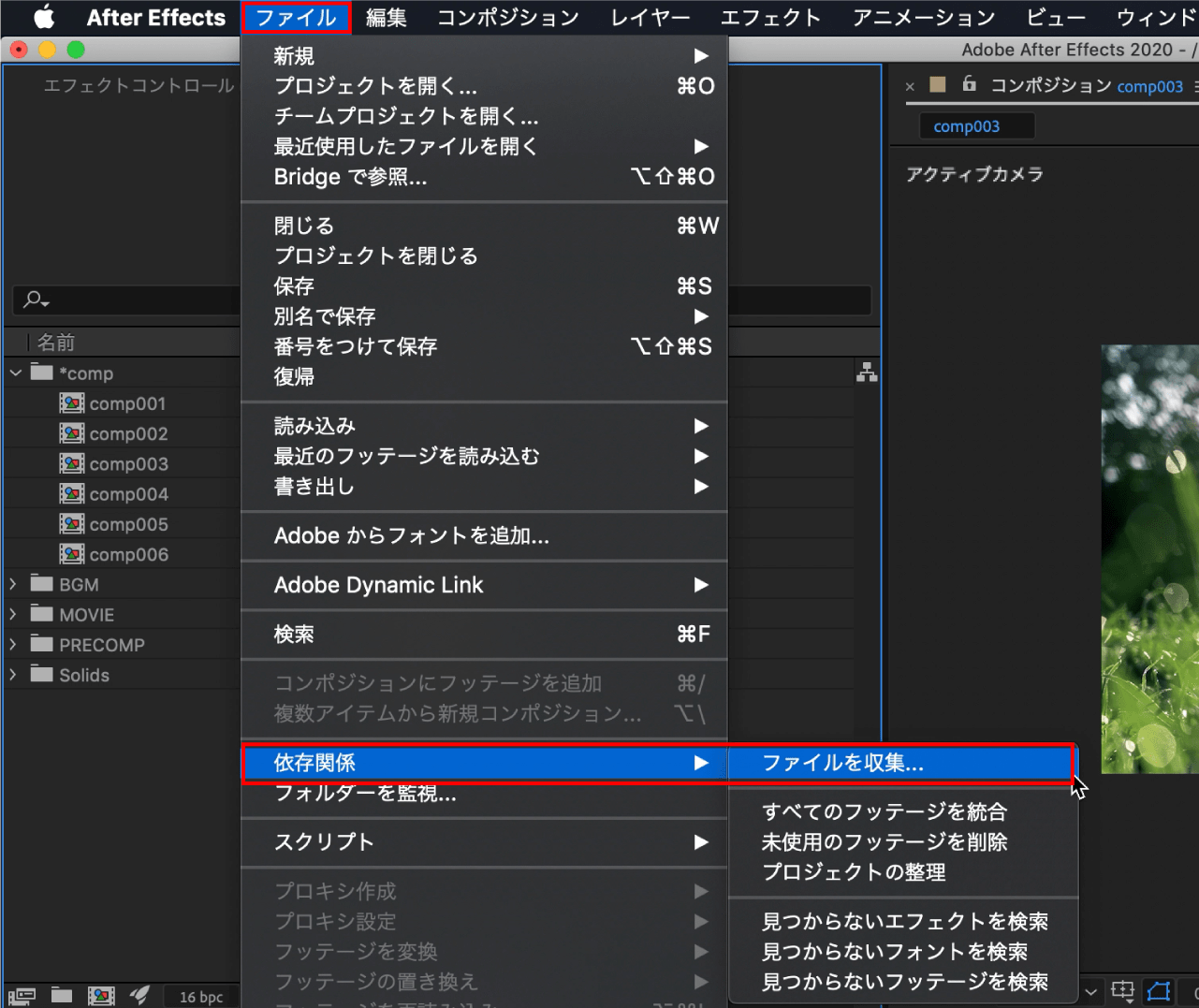Choose 見つからないフッテージを検索
Screen dimensions: 1199x1008
[903, 981]
